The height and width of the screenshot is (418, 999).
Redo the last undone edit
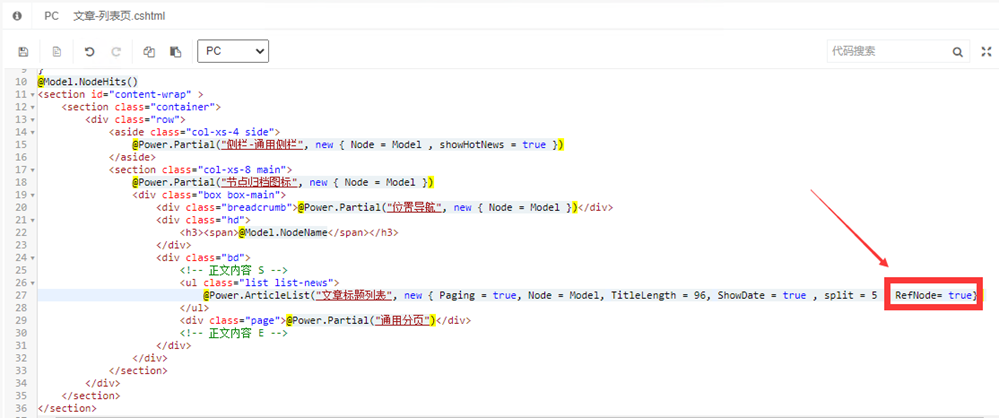click(116, 52)
